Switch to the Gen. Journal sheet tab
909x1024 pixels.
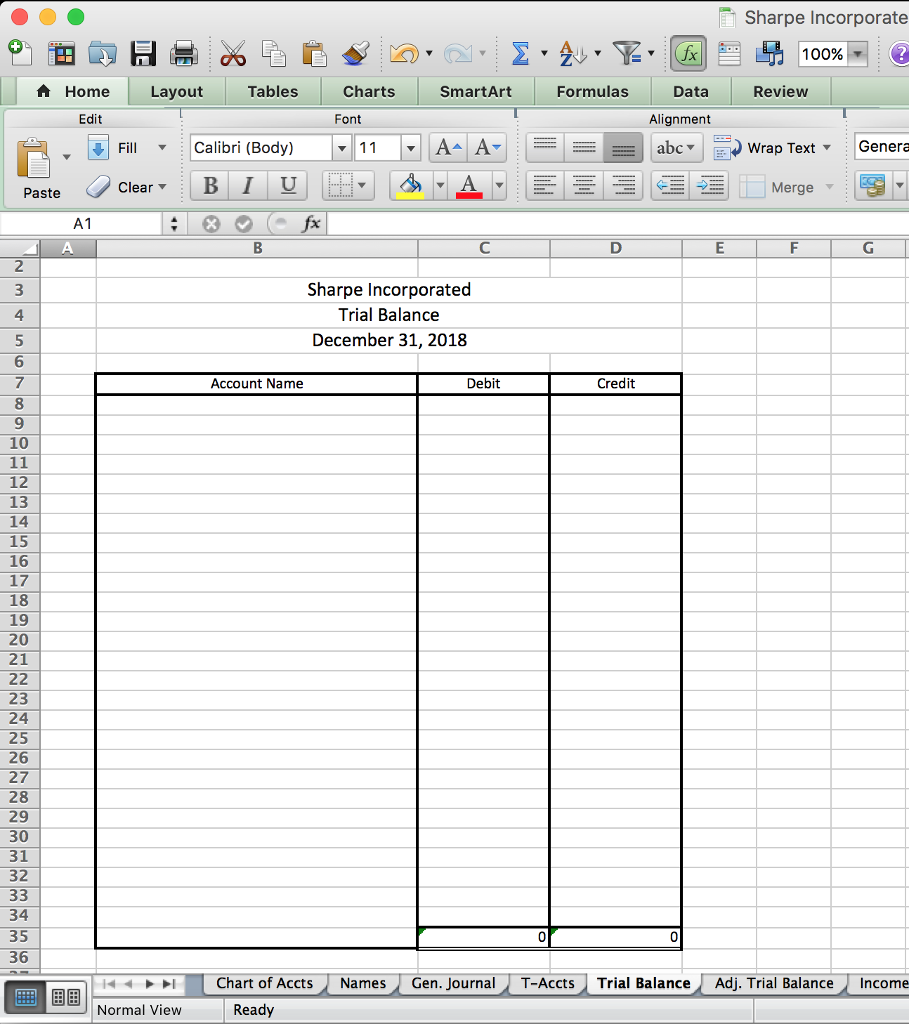click(x=453, y=983)
